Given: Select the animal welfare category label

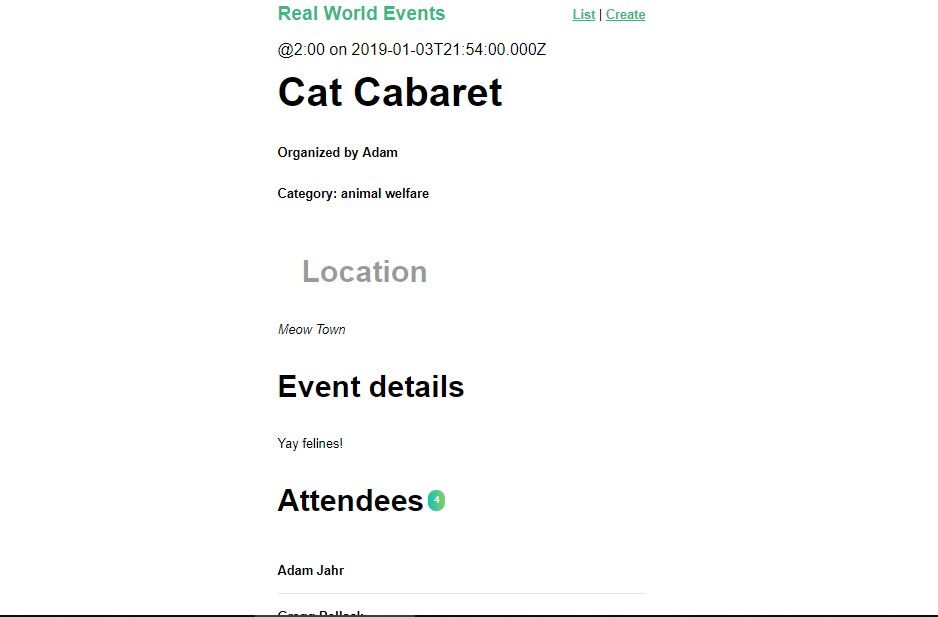Looking at the screenshot, I should coord(353,193).
